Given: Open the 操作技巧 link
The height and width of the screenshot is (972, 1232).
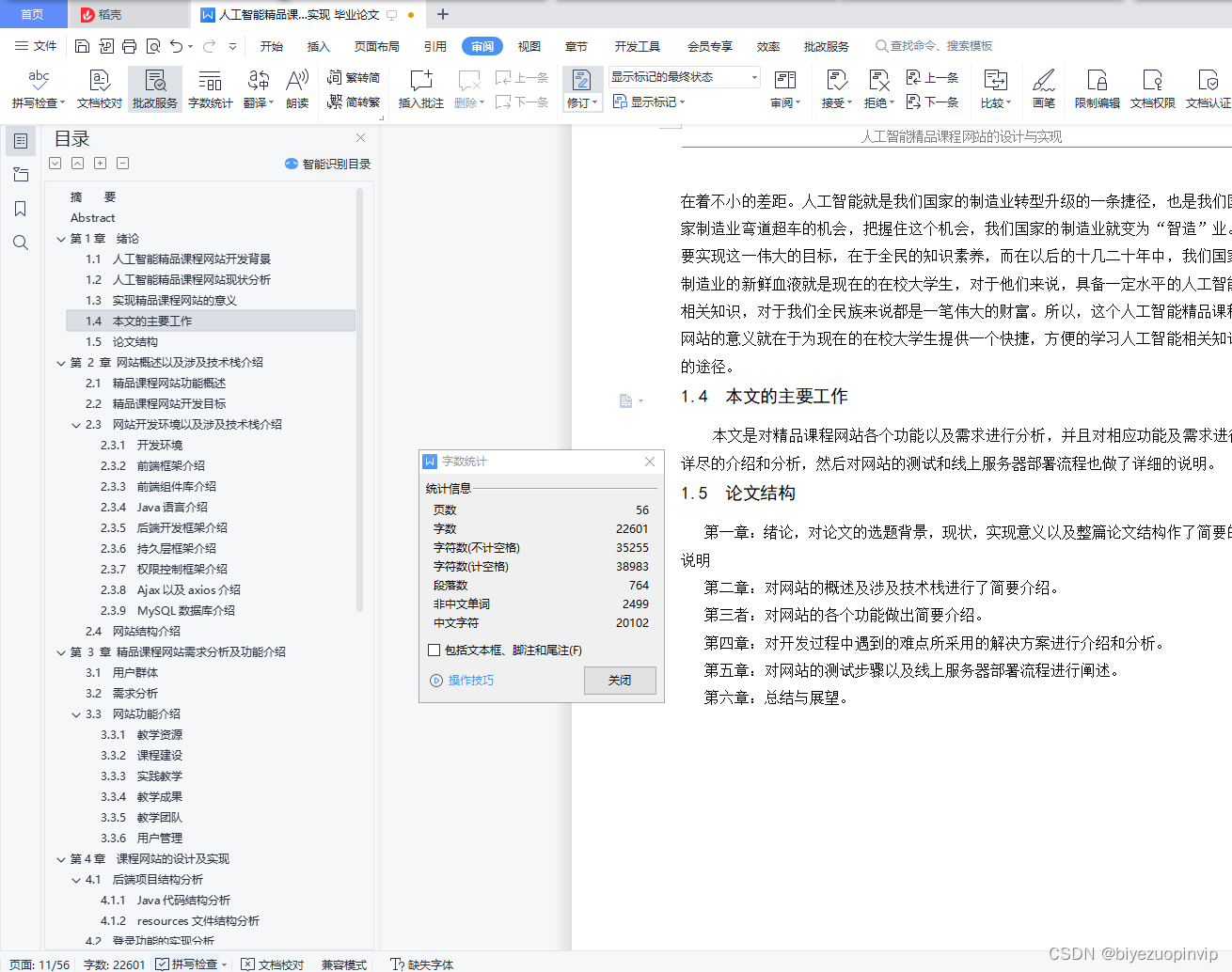Looking at the screenshot, I should coord(471,681).
